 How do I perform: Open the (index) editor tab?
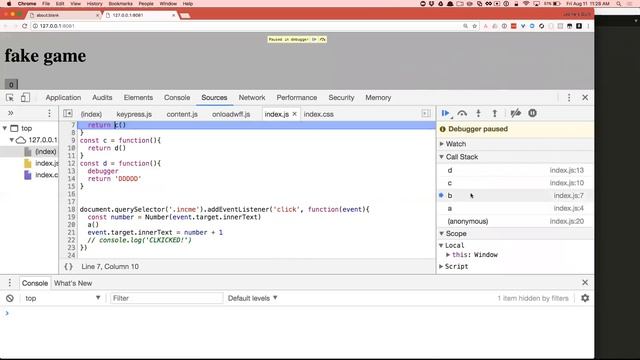tap(91, 114)
